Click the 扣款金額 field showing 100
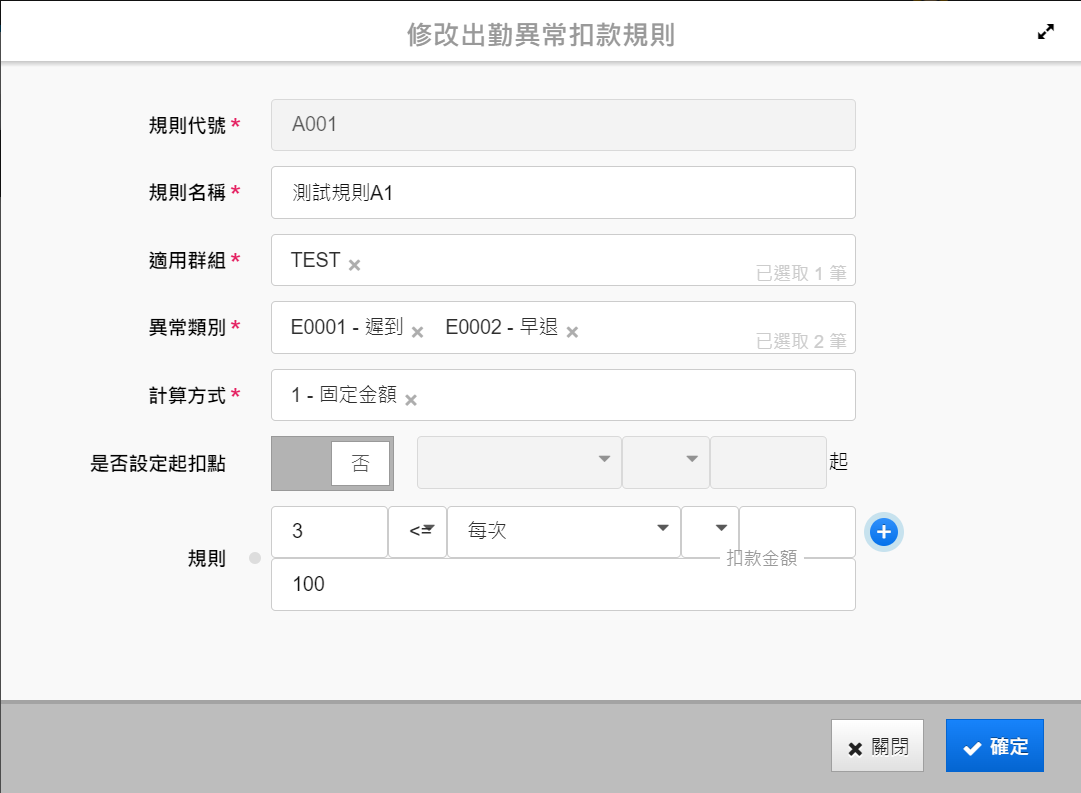The image size is (1081, 793). (563, 585)
